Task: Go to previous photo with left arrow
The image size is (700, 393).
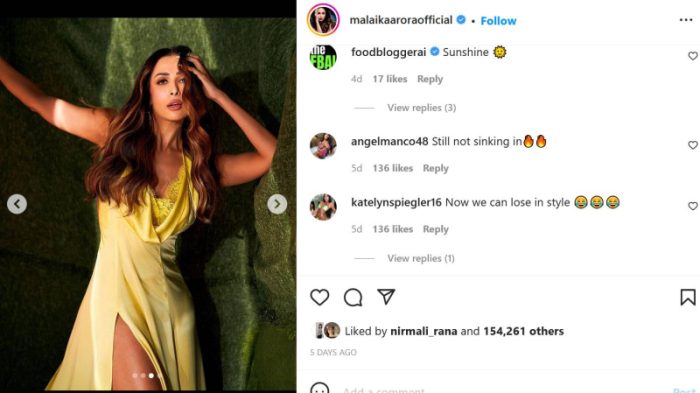Action: click(x=17, y=204)
